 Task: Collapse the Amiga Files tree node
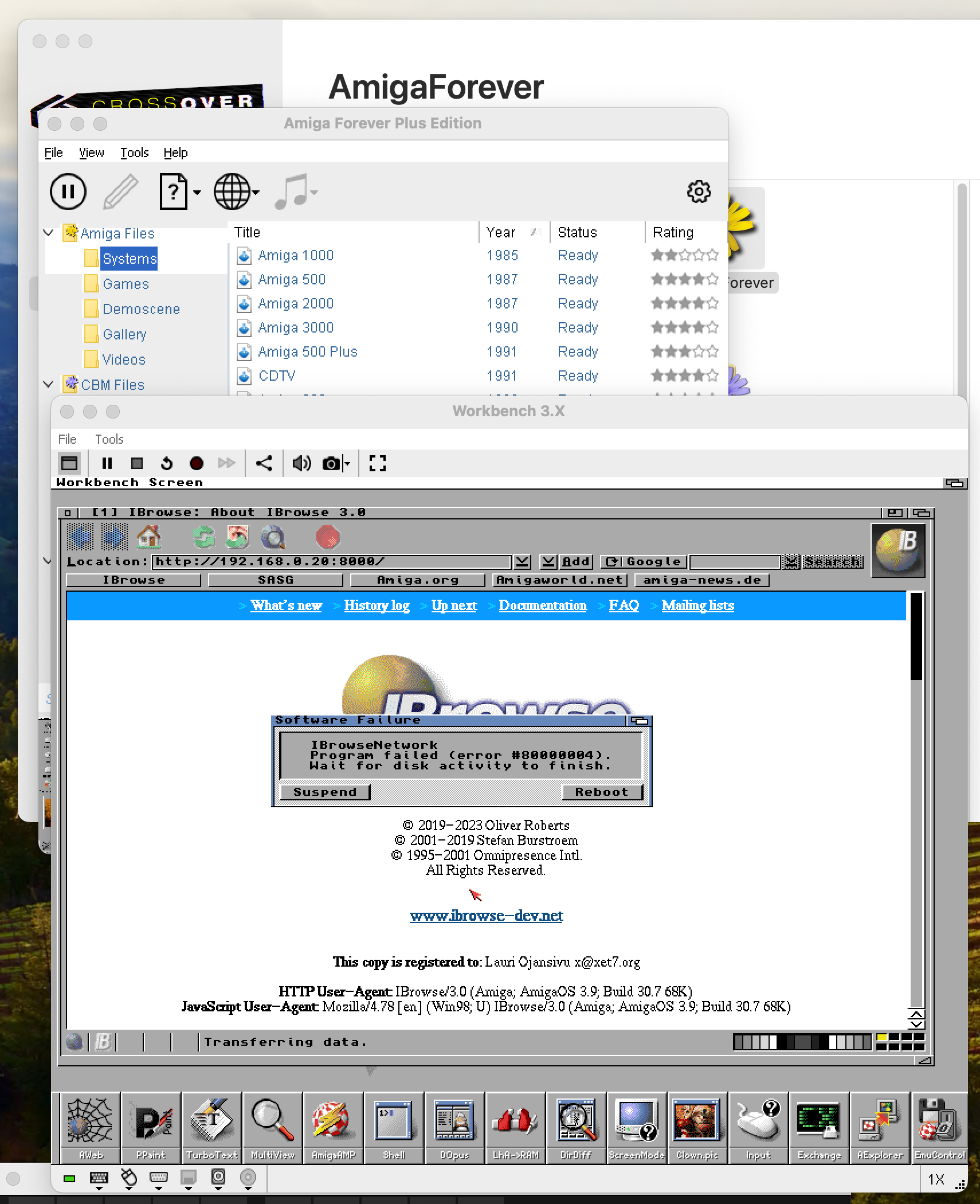pos(49,233)
